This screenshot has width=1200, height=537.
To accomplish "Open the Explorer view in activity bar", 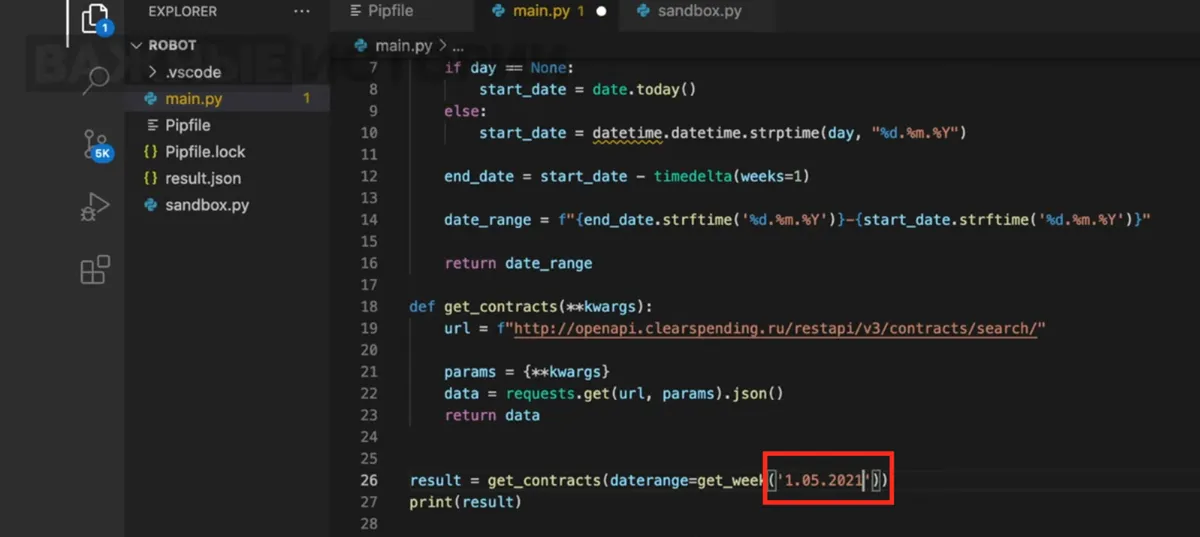I will point(95,19).
